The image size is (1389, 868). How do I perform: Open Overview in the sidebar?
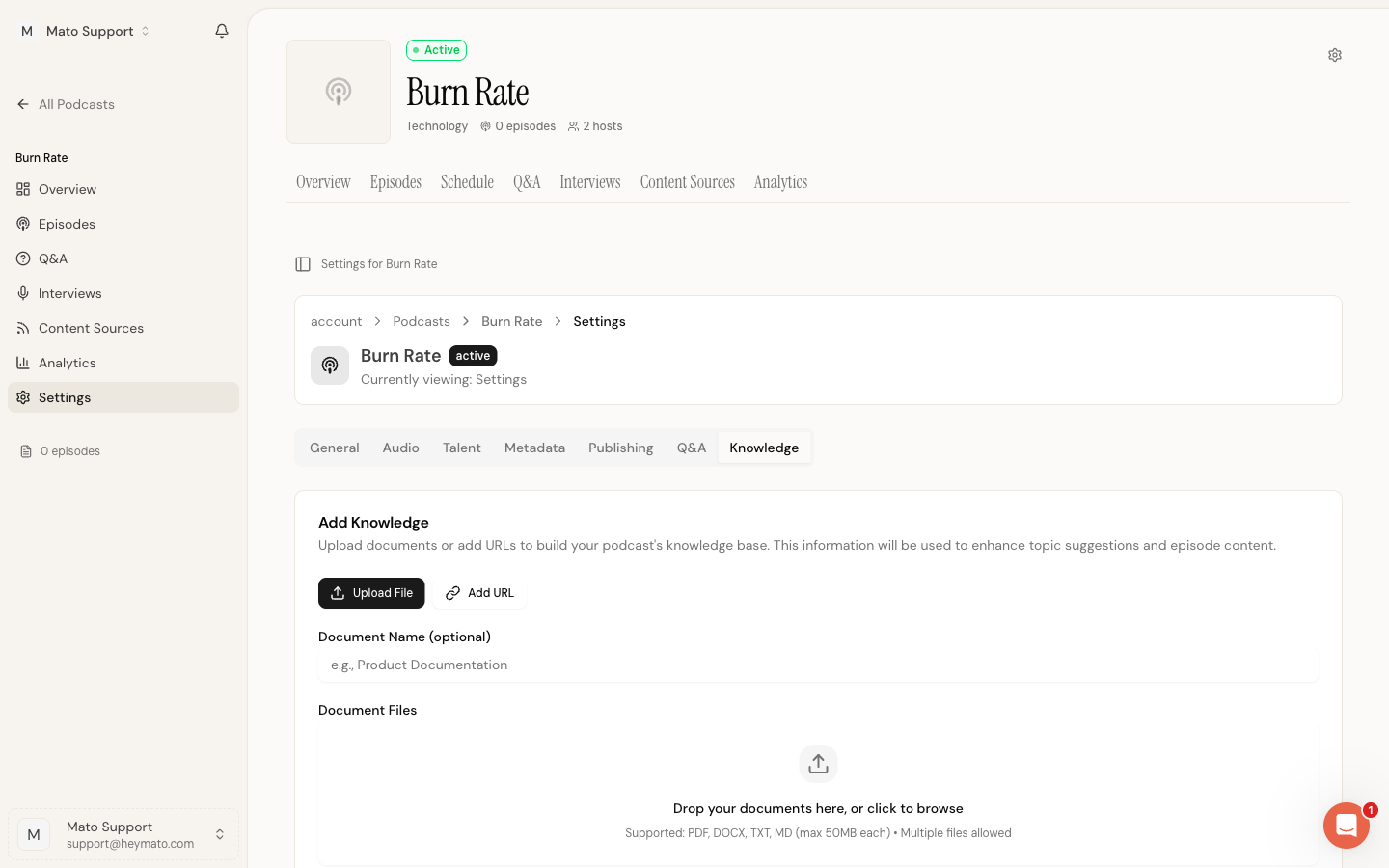click(123, 189)
